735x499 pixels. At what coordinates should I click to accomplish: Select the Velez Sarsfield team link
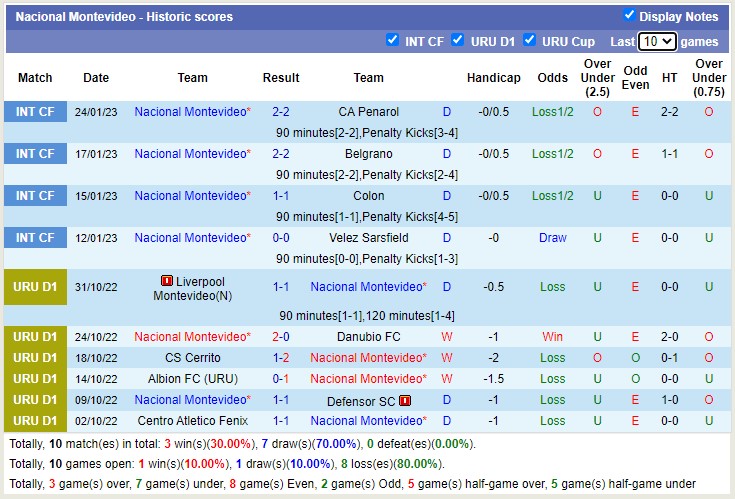pos(368,238)
